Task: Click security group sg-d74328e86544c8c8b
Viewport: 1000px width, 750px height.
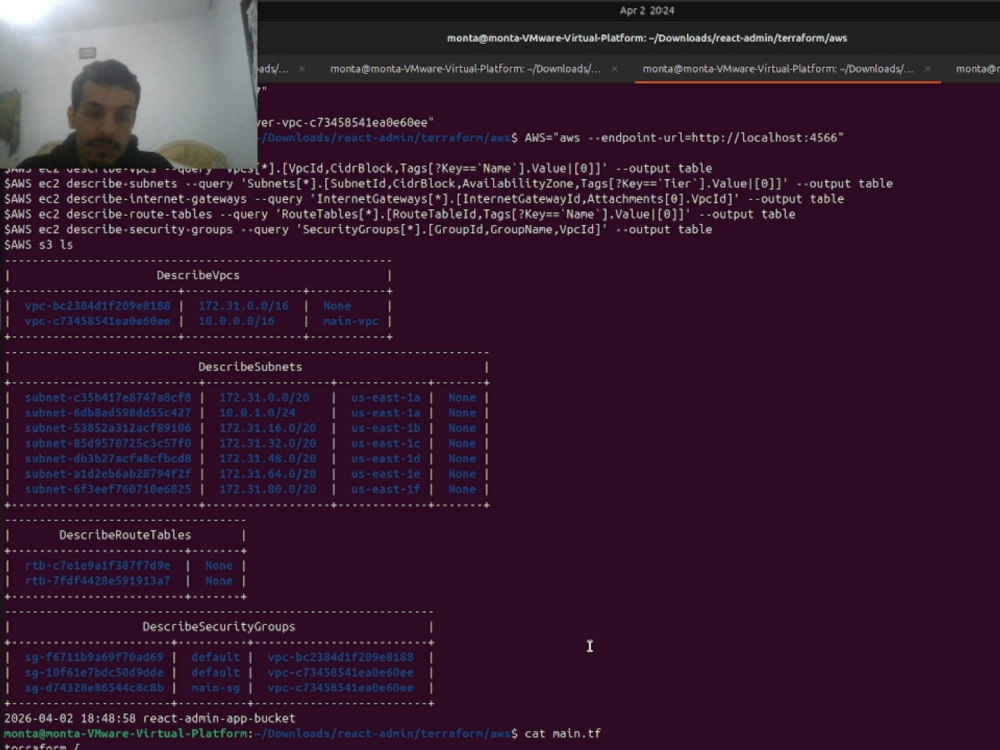Action: tap(94, 688)
